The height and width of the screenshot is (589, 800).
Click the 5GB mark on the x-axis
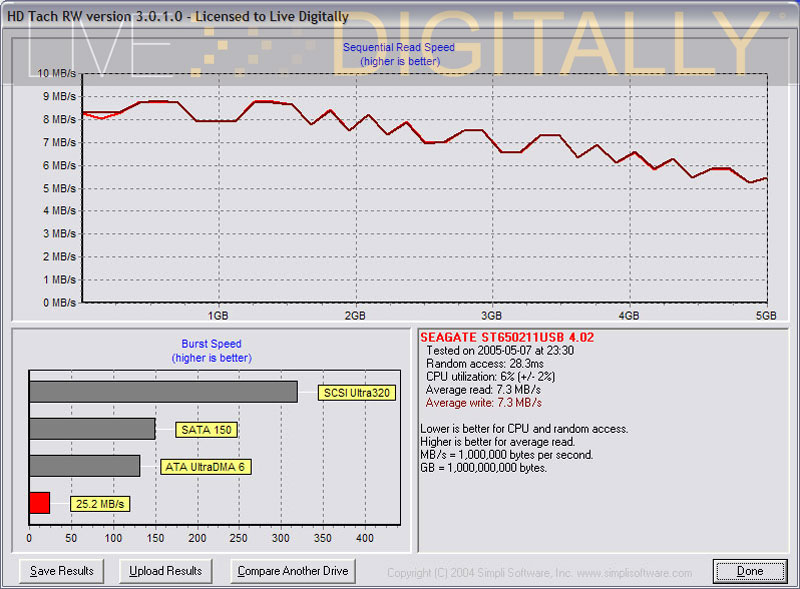click(x=765, y=314)
